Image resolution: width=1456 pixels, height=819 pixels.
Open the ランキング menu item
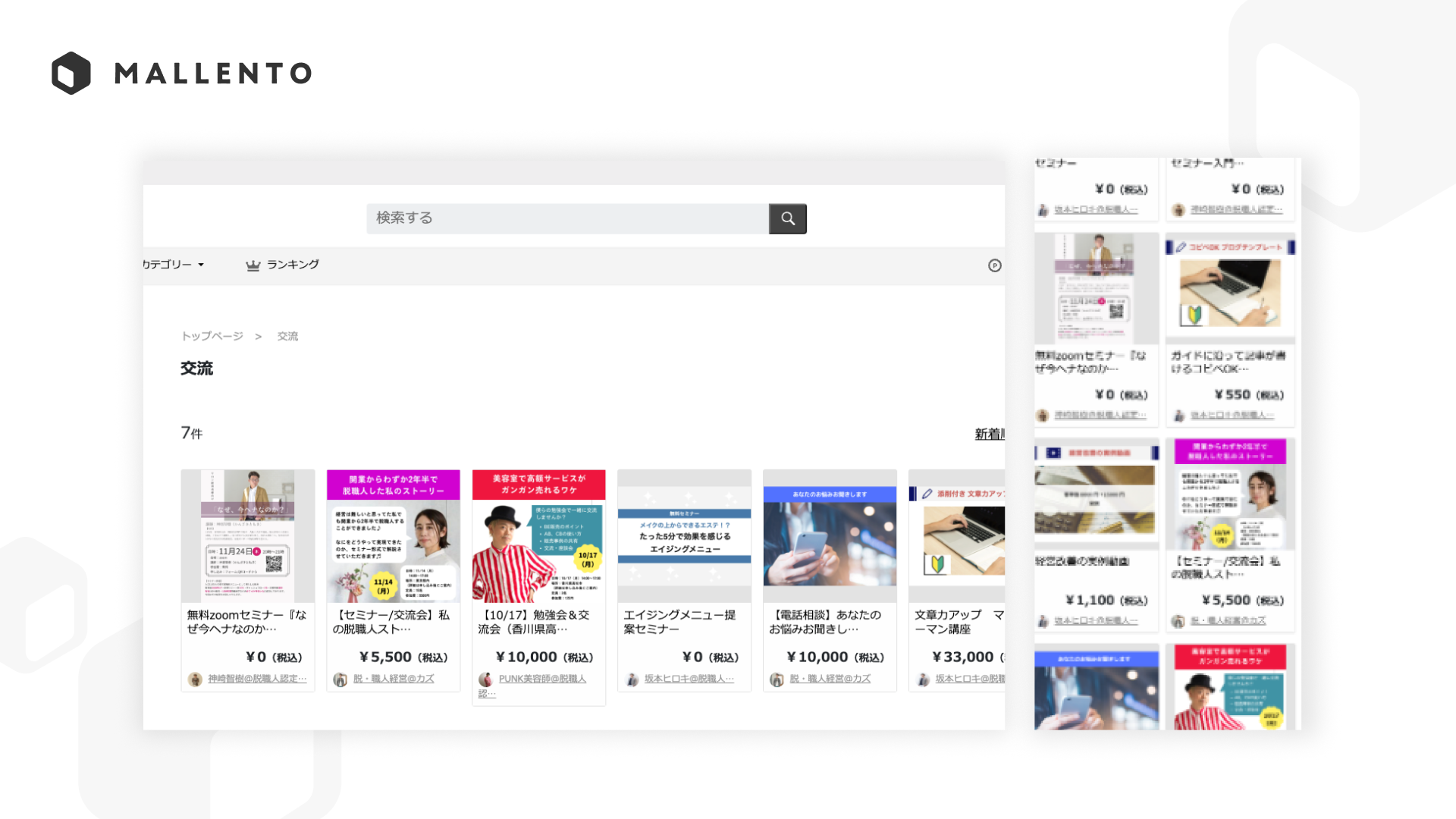[293, 265]
